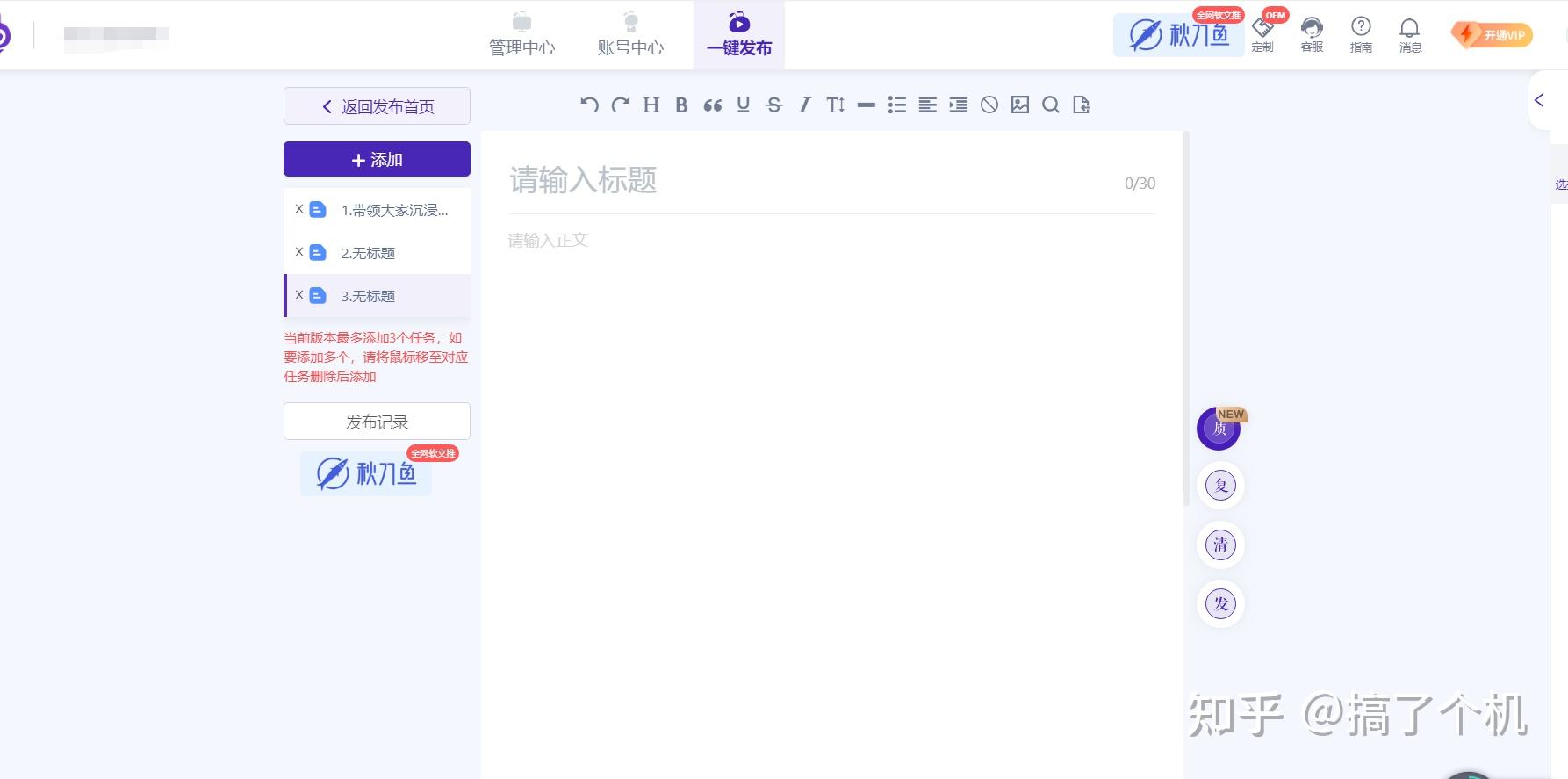Toggle strikethrough formatting
Image resolution: width=1568 pixels, height=779 pixels.
[773, 105]
